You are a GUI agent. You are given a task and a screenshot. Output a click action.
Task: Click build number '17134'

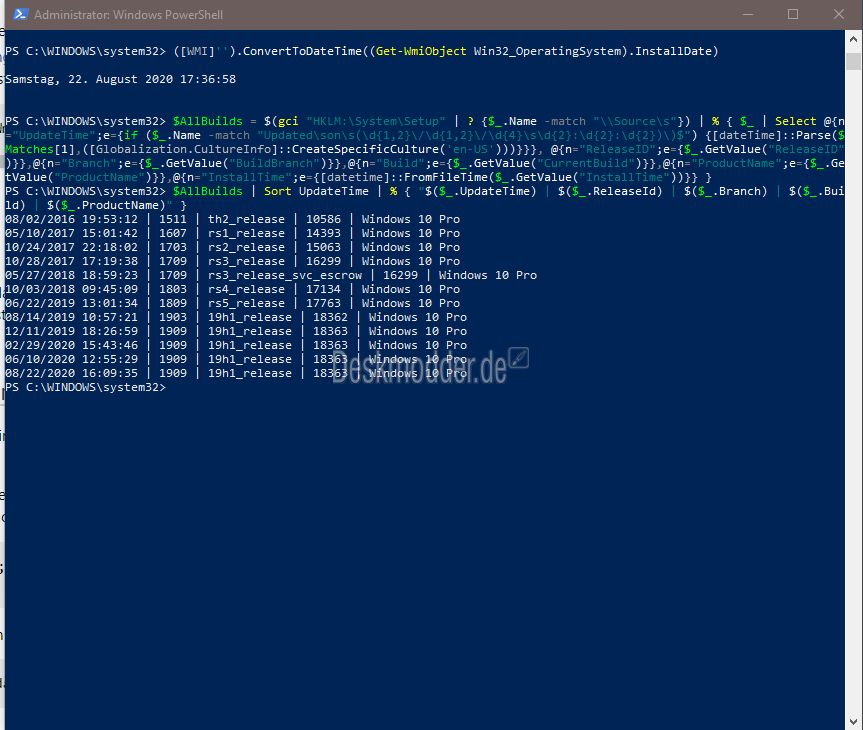point(323,290)
